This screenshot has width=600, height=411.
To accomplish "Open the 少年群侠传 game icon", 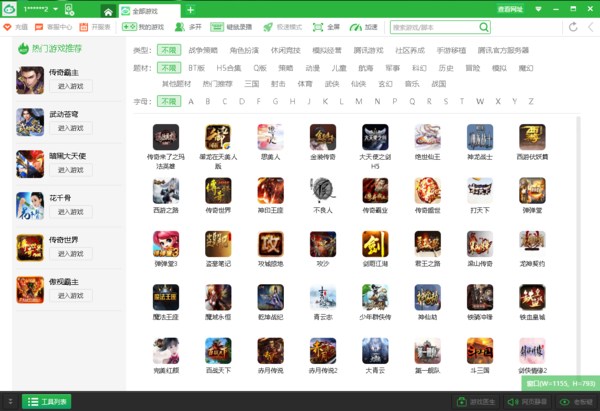I will (x=375, y=297).
